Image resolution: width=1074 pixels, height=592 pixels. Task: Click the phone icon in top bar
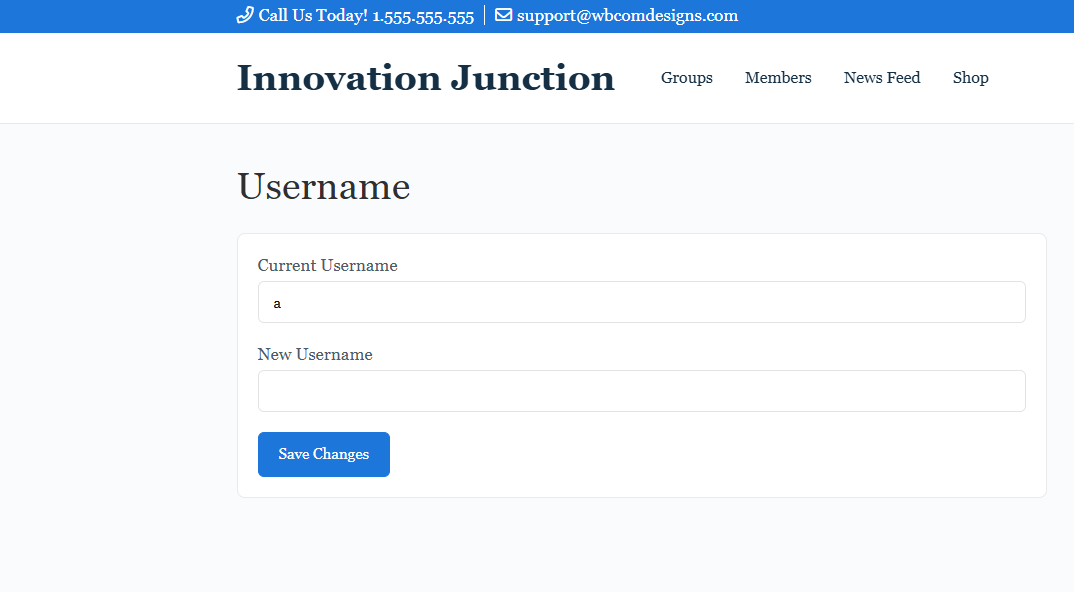(x=245, y=15)
